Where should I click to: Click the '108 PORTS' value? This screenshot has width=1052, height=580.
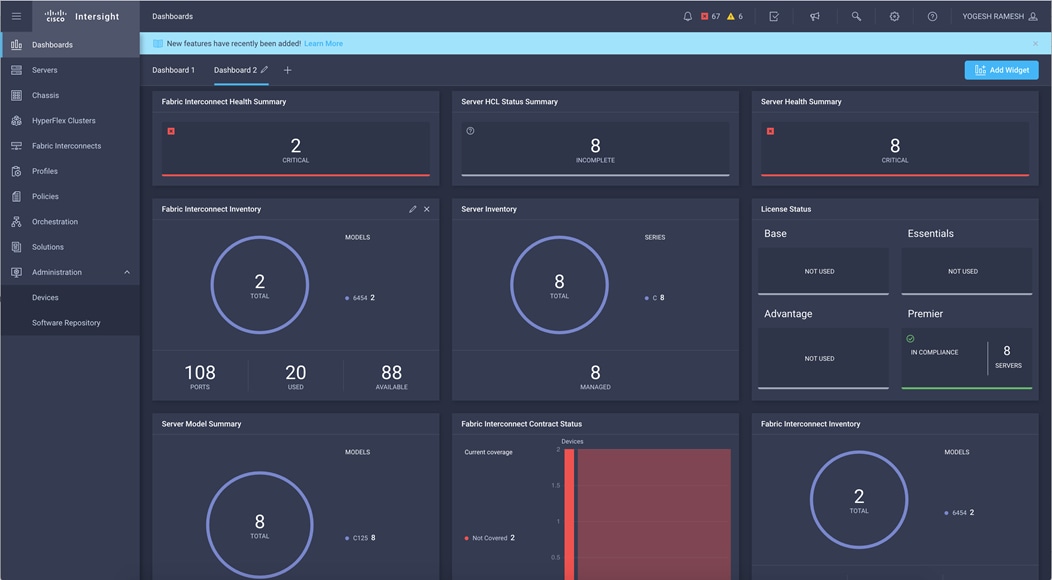click(x=200, y=376)
